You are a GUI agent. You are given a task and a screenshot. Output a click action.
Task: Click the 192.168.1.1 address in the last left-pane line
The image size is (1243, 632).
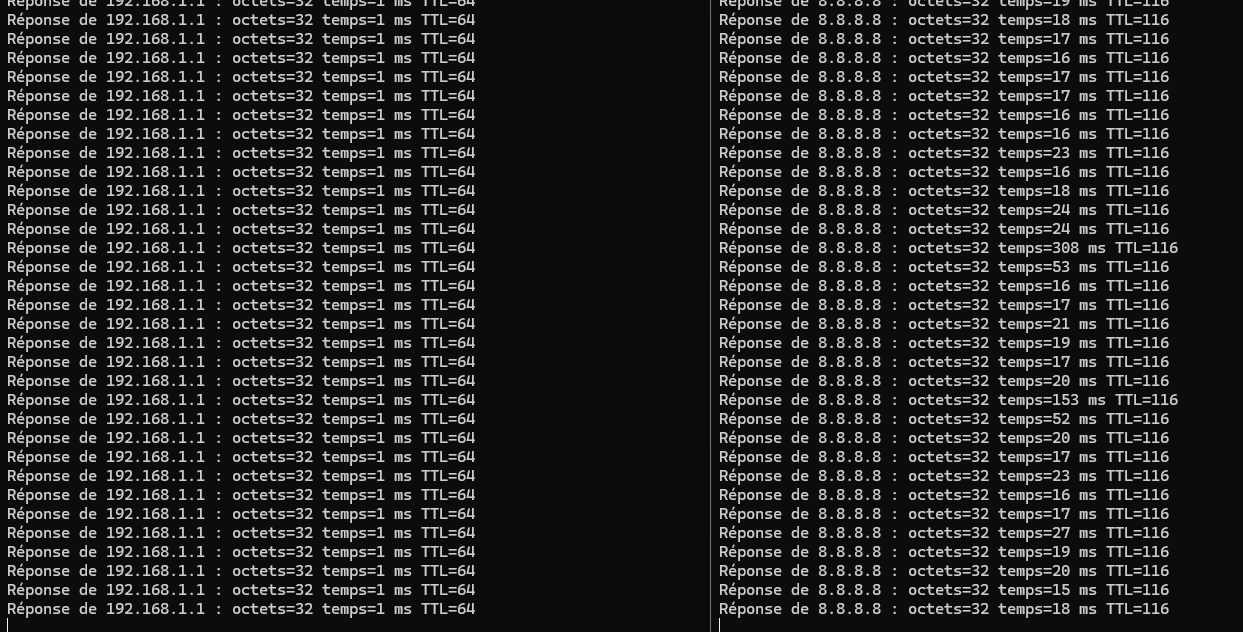pos(155,609)
